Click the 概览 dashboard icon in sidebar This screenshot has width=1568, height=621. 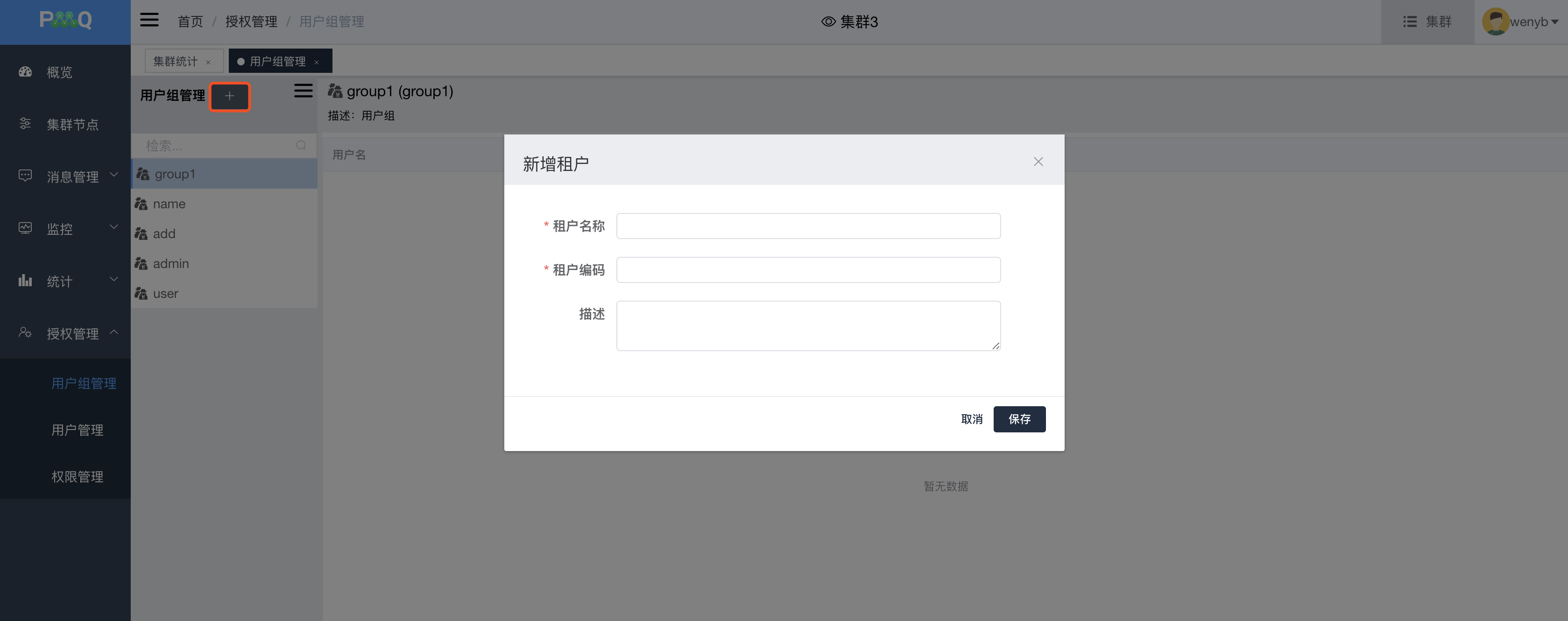25,72
